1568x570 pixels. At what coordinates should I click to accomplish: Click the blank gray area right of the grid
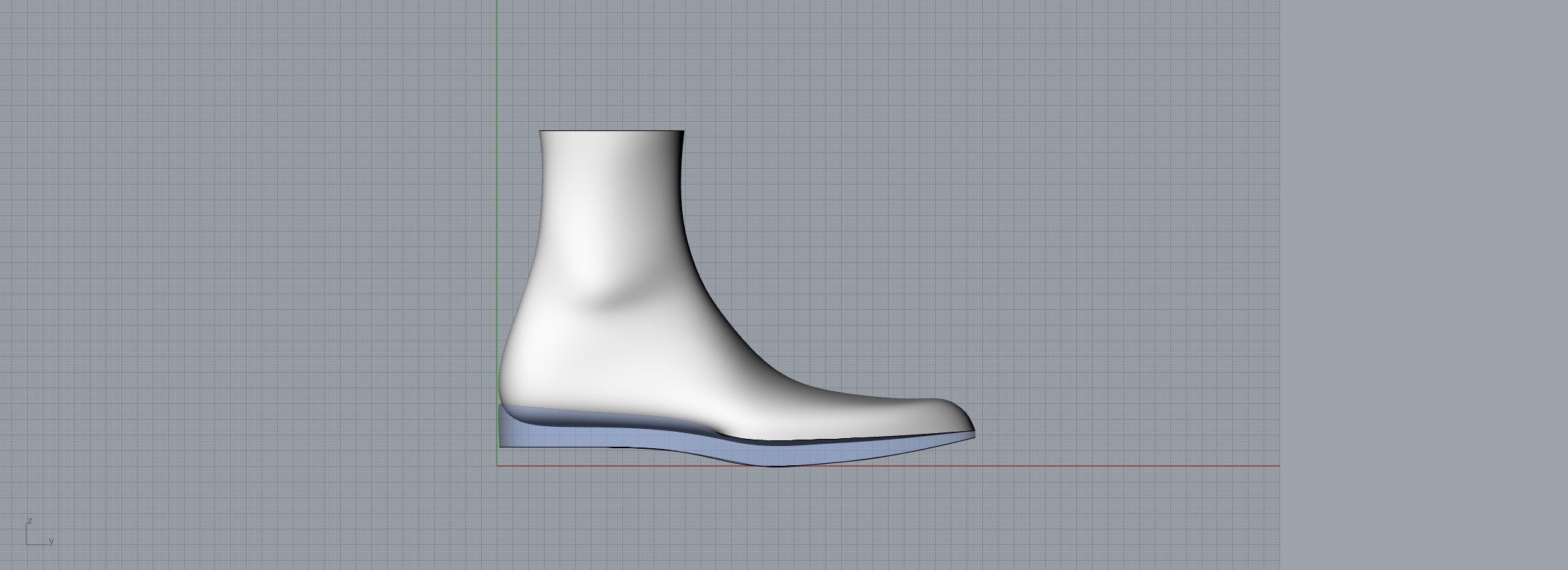point(1425,285)
